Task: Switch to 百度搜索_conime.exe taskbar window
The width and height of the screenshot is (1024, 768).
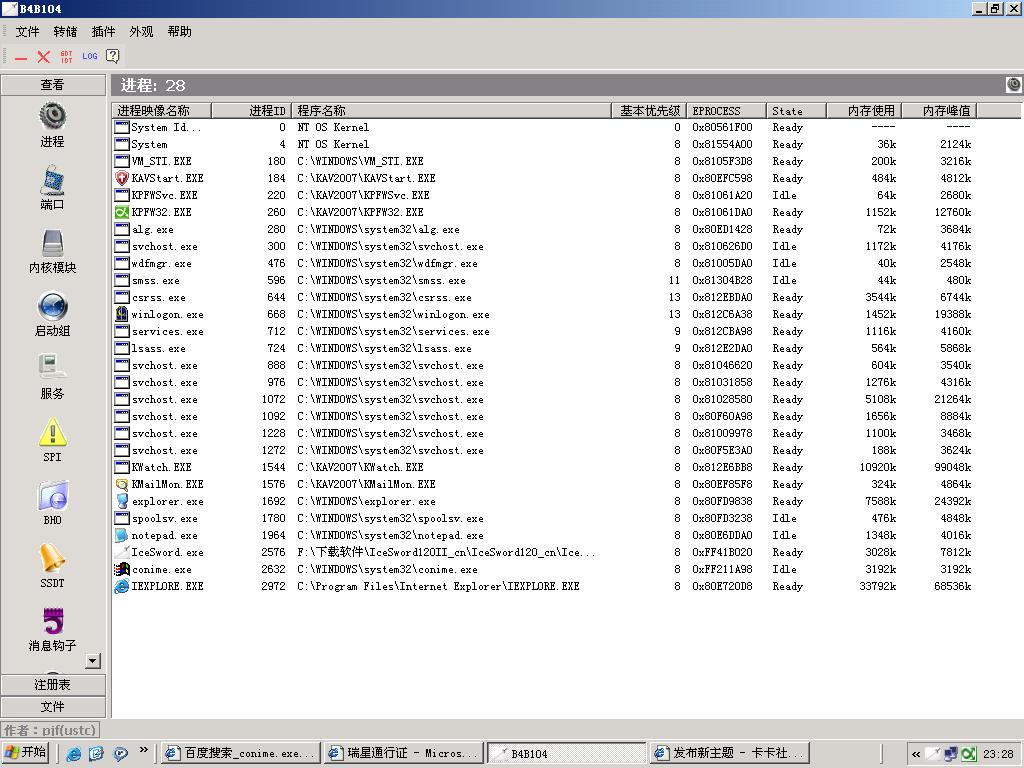Action: [240, 753]
